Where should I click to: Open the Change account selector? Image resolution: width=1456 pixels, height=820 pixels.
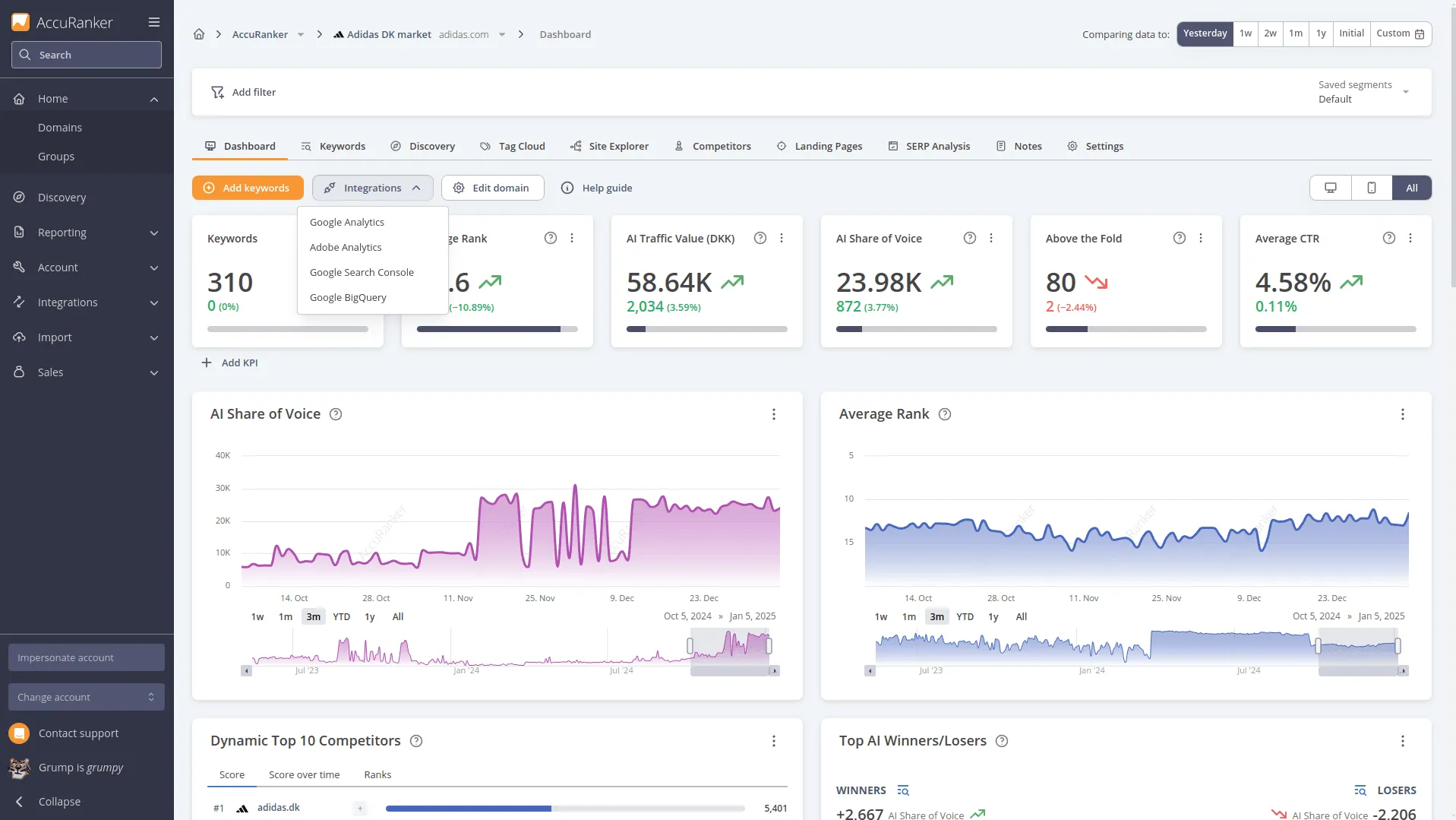tap(87, 697)
